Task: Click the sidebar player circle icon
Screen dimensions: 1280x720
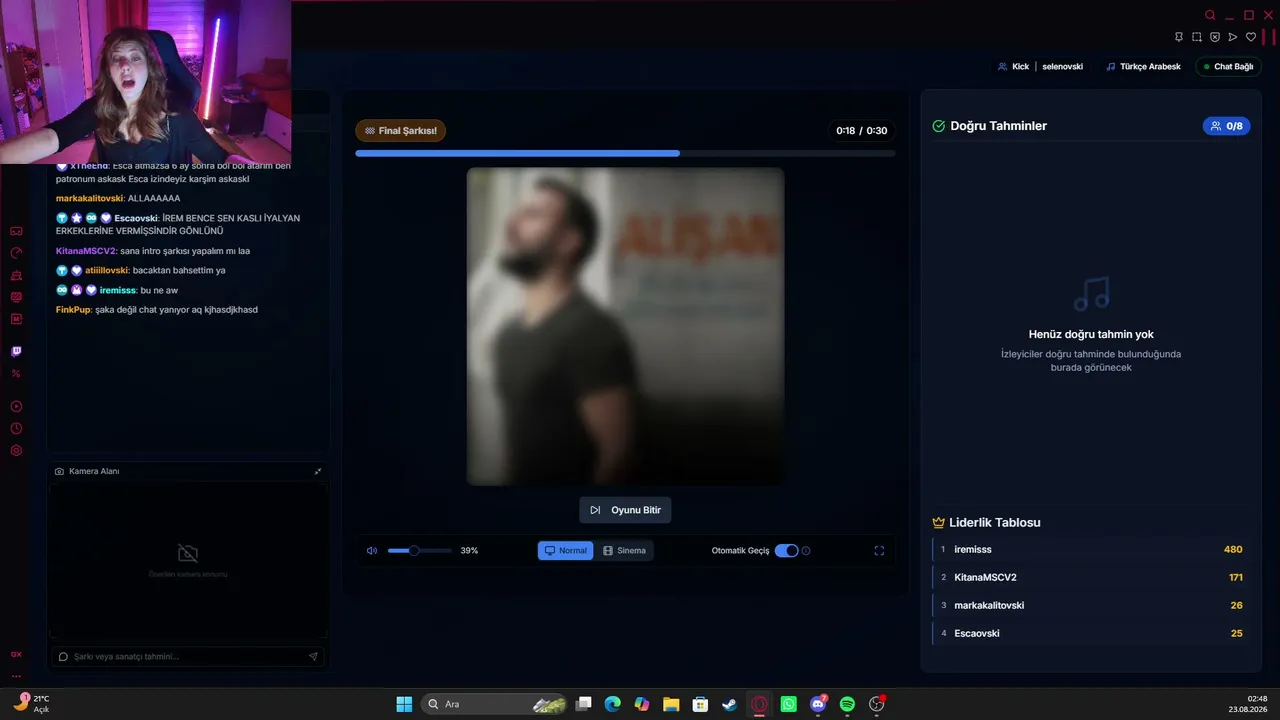Action: click(x=16, y=406)
